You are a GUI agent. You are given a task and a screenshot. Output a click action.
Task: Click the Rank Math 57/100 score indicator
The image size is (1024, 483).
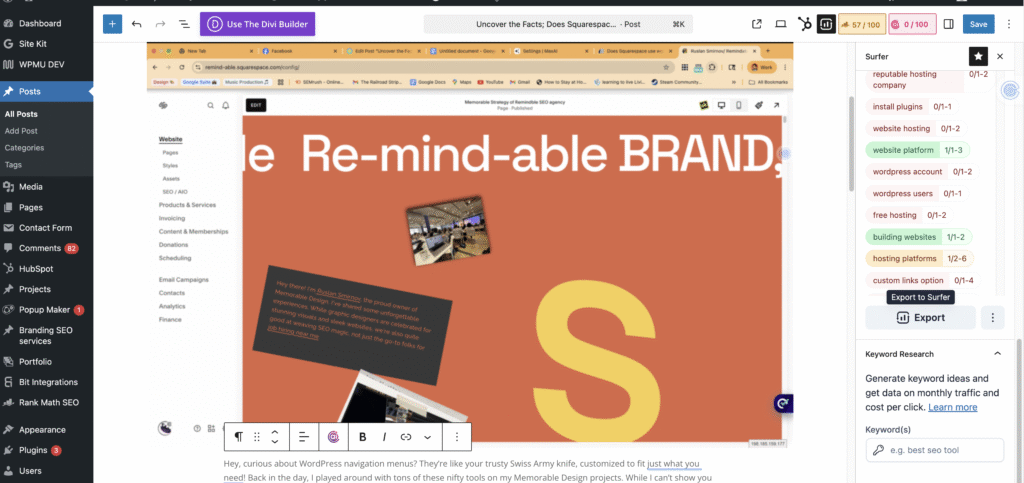860,23
